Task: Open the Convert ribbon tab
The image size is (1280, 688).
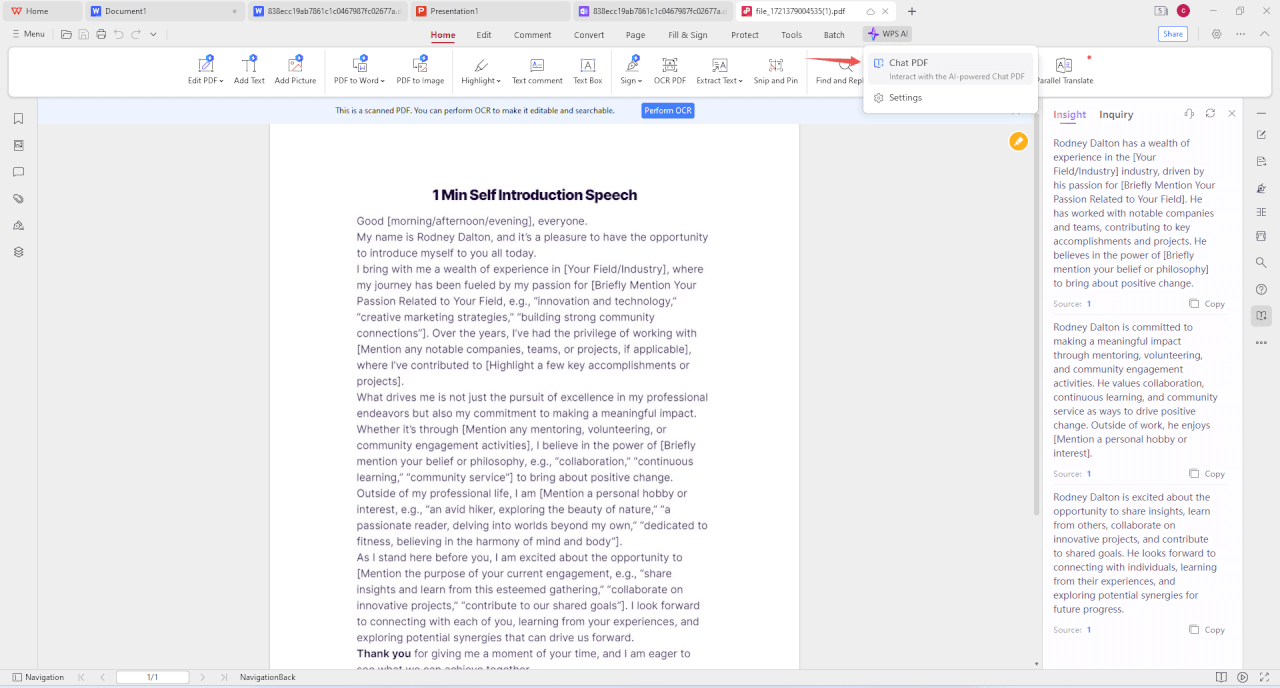Action: [589, 33]
